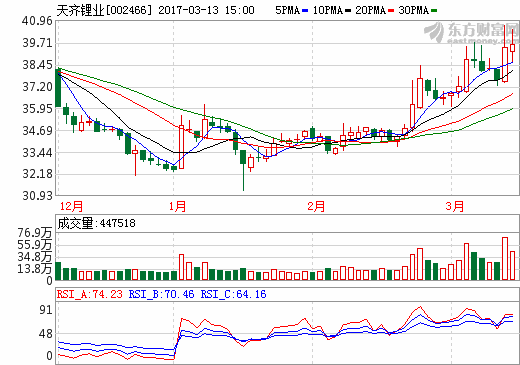Click the 34.8万 volume axis label

(35, 257)
